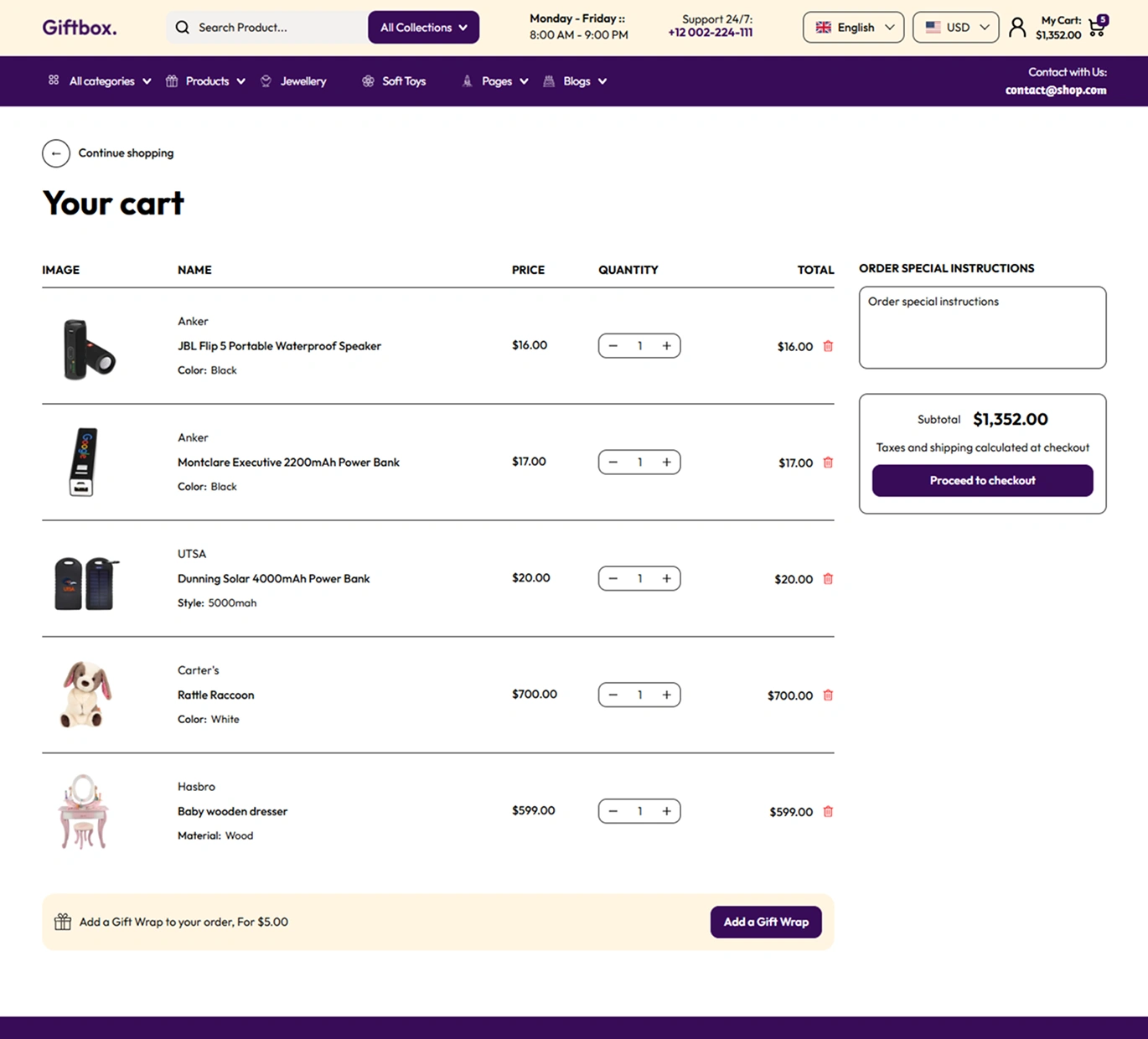This screenshot has width=1148, height=1039.
Task: Delete Dunning Solar Power Bank from cart
Action: [828, 579]
